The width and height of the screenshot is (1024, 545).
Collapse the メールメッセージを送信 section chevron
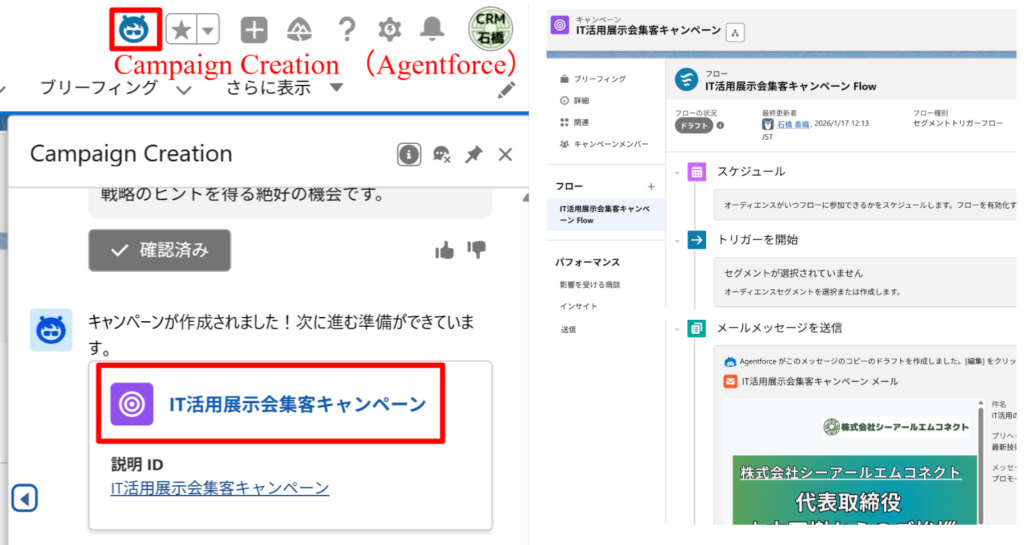677,328
